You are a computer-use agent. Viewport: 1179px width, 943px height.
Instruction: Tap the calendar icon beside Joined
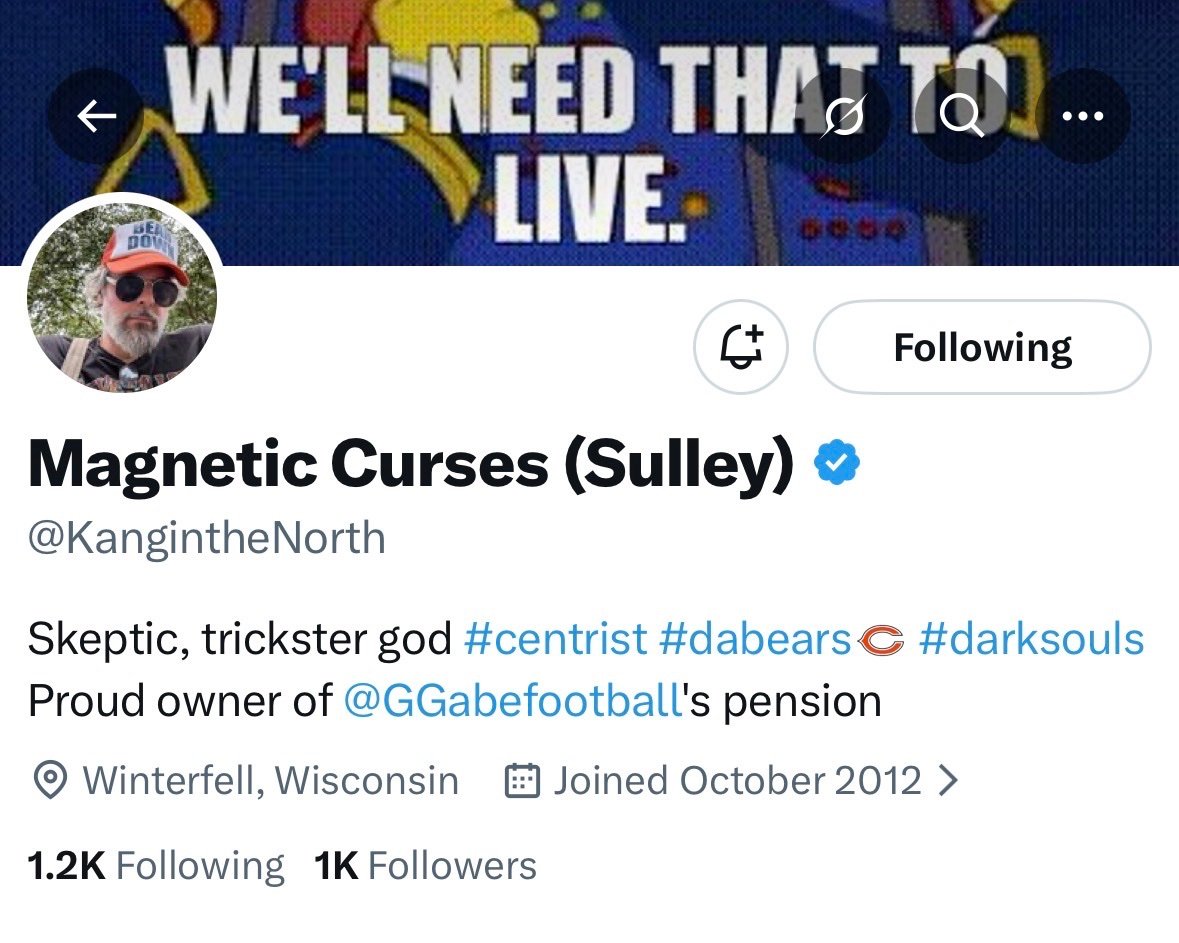coord(521,780)
